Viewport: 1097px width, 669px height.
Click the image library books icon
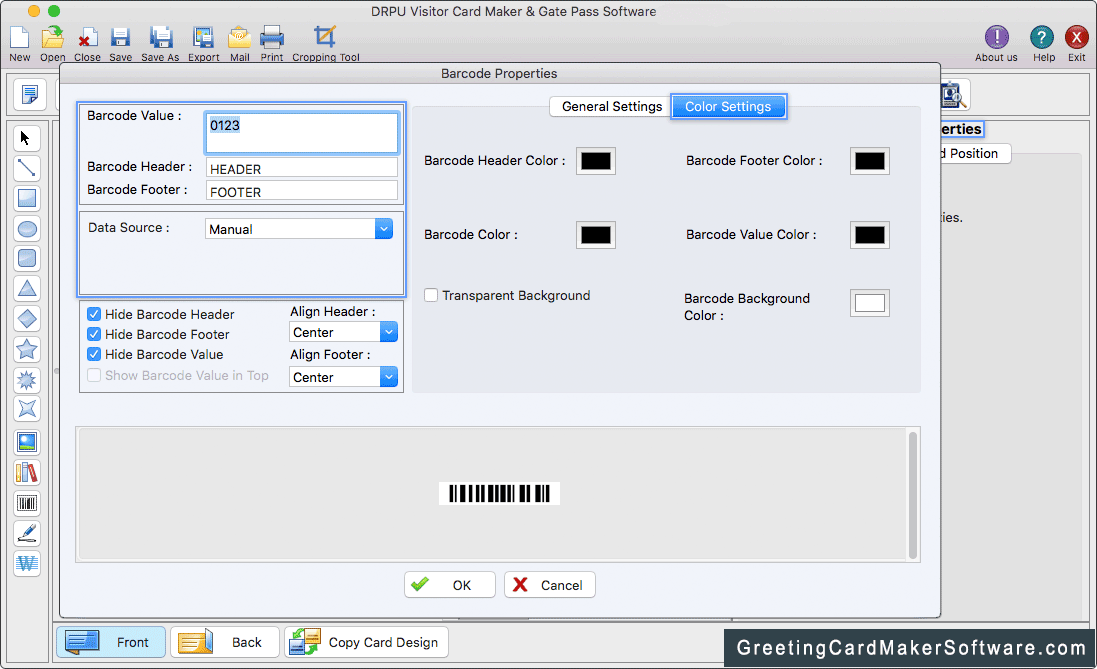pyautogui.click(x=27, y=473)
